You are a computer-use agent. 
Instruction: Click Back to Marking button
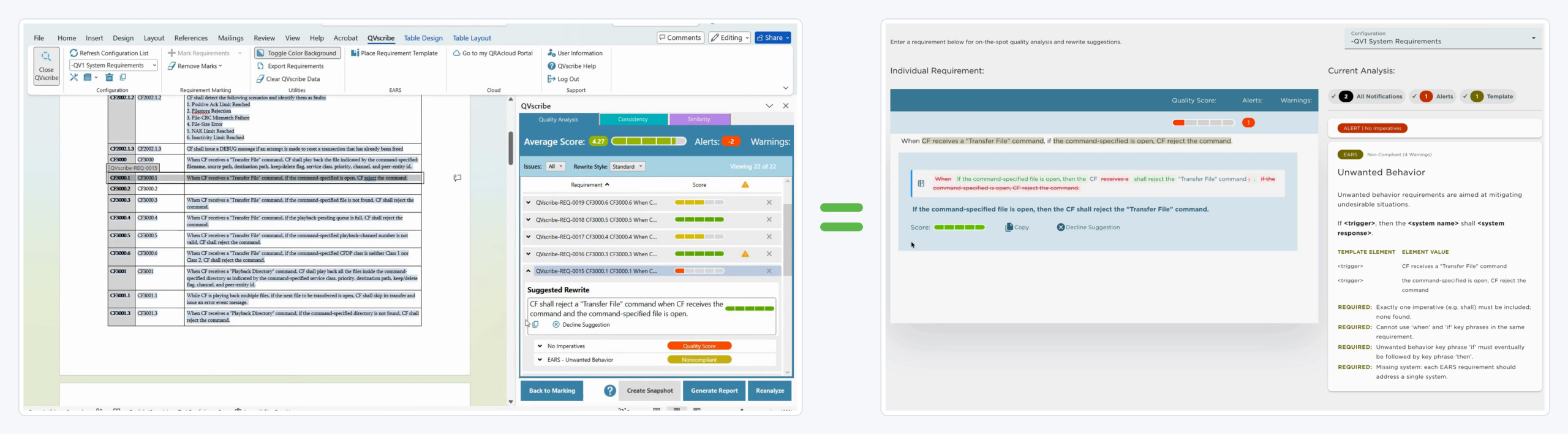(552, 390)
